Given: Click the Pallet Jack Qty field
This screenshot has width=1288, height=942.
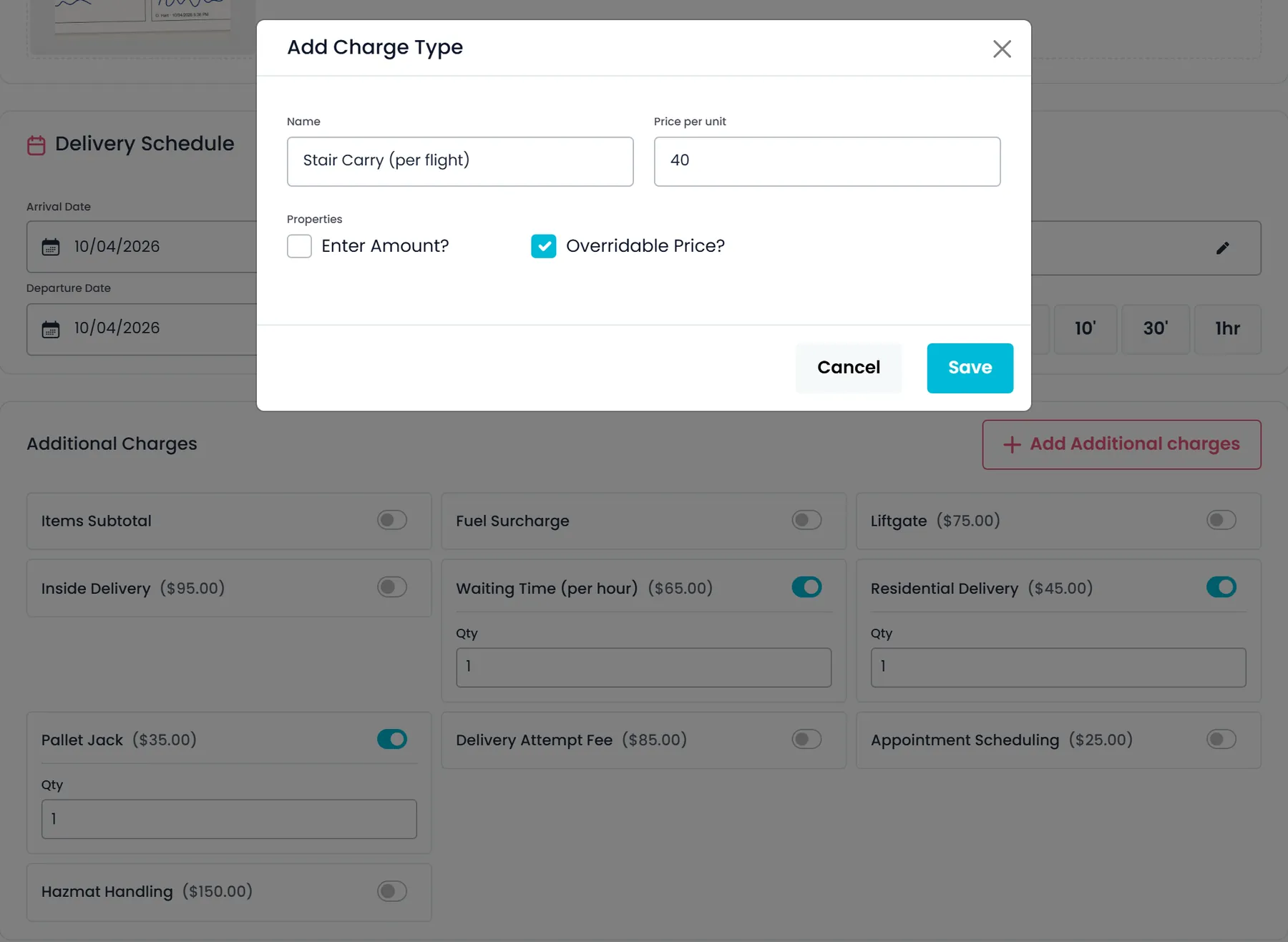Looking at the screenshot, I should click(229, 819).
